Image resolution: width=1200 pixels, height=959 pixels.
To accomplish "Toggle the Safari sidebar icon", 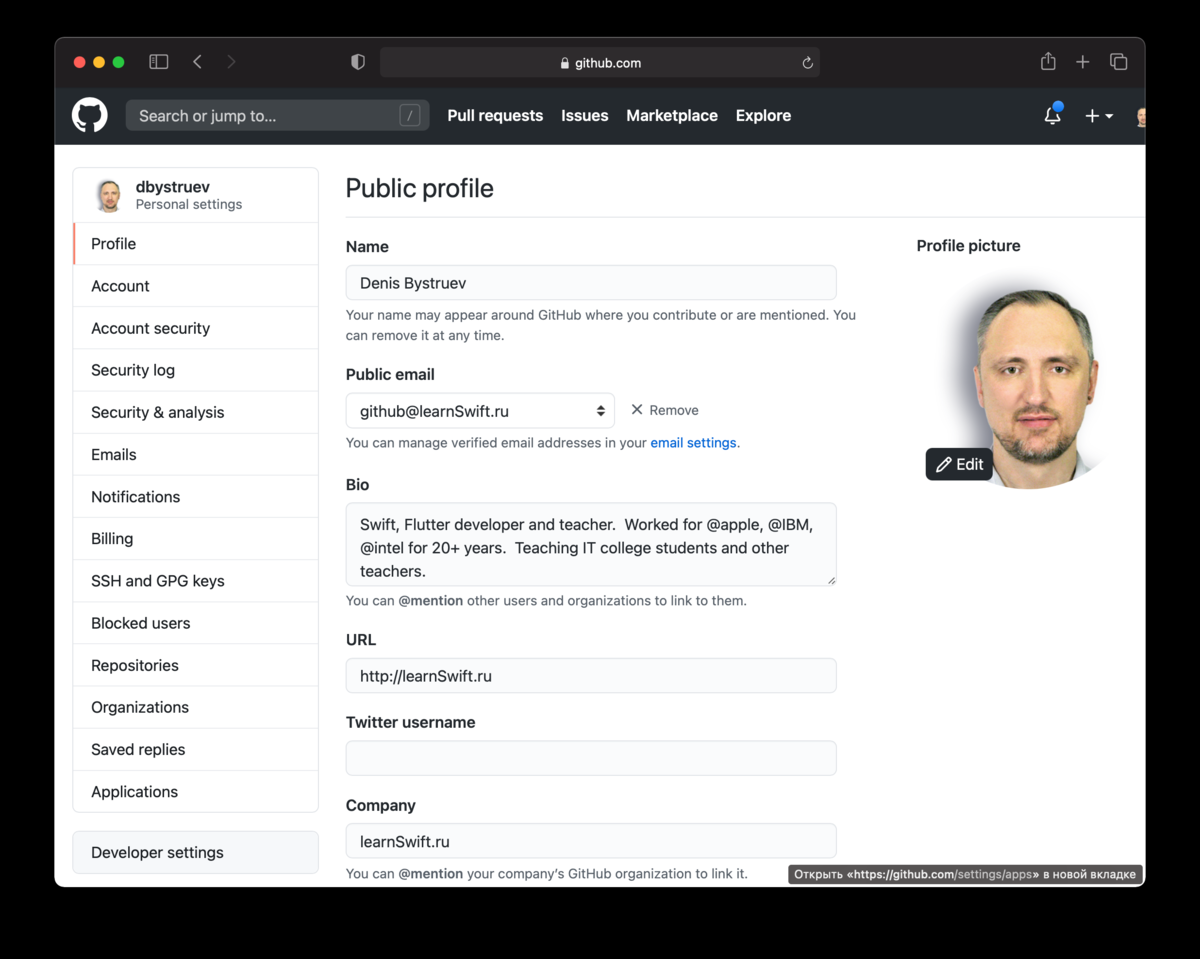I will (x=159, y=62).
